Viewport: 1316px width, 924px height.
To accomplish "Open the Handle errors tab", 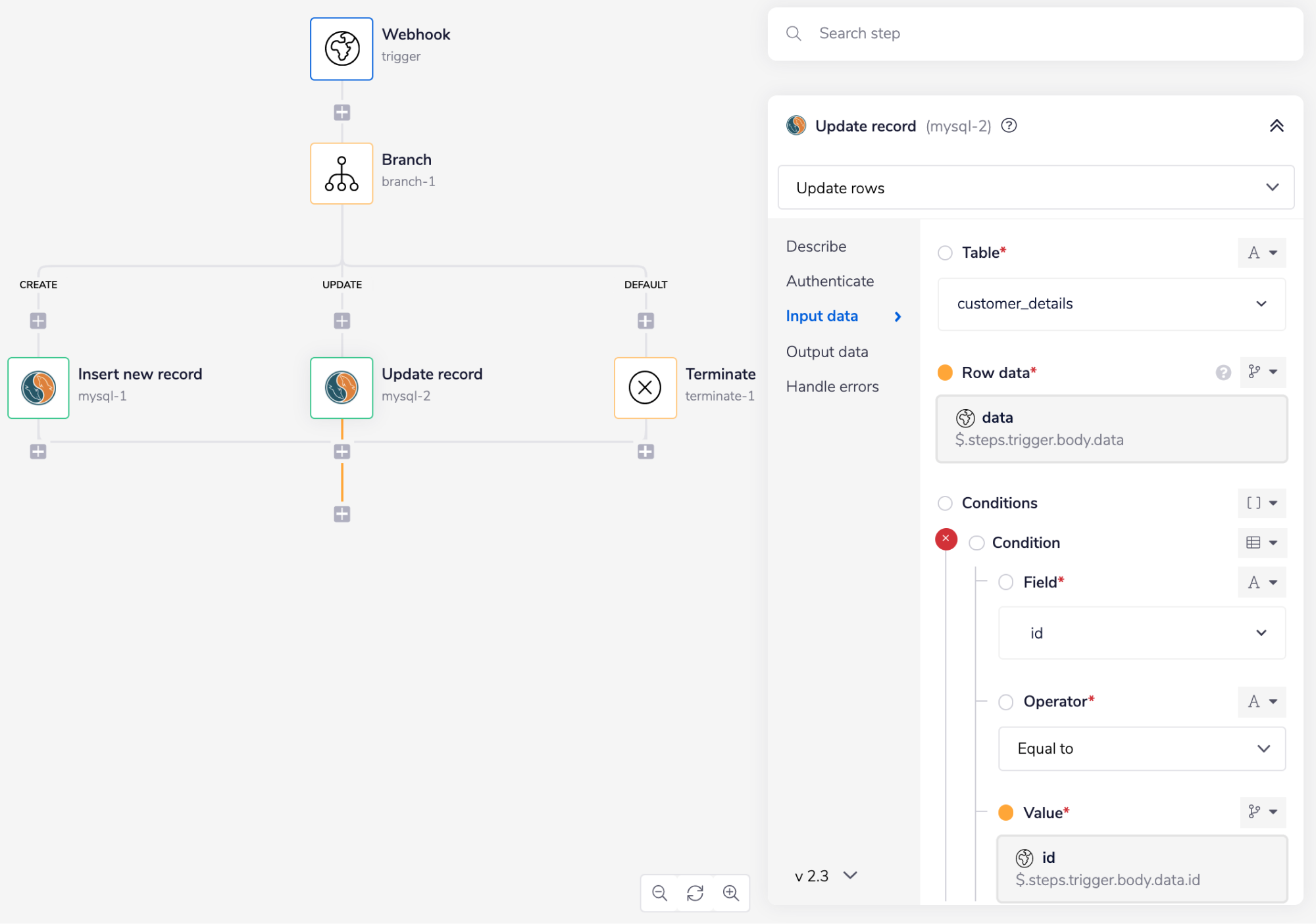I will 832,387.
